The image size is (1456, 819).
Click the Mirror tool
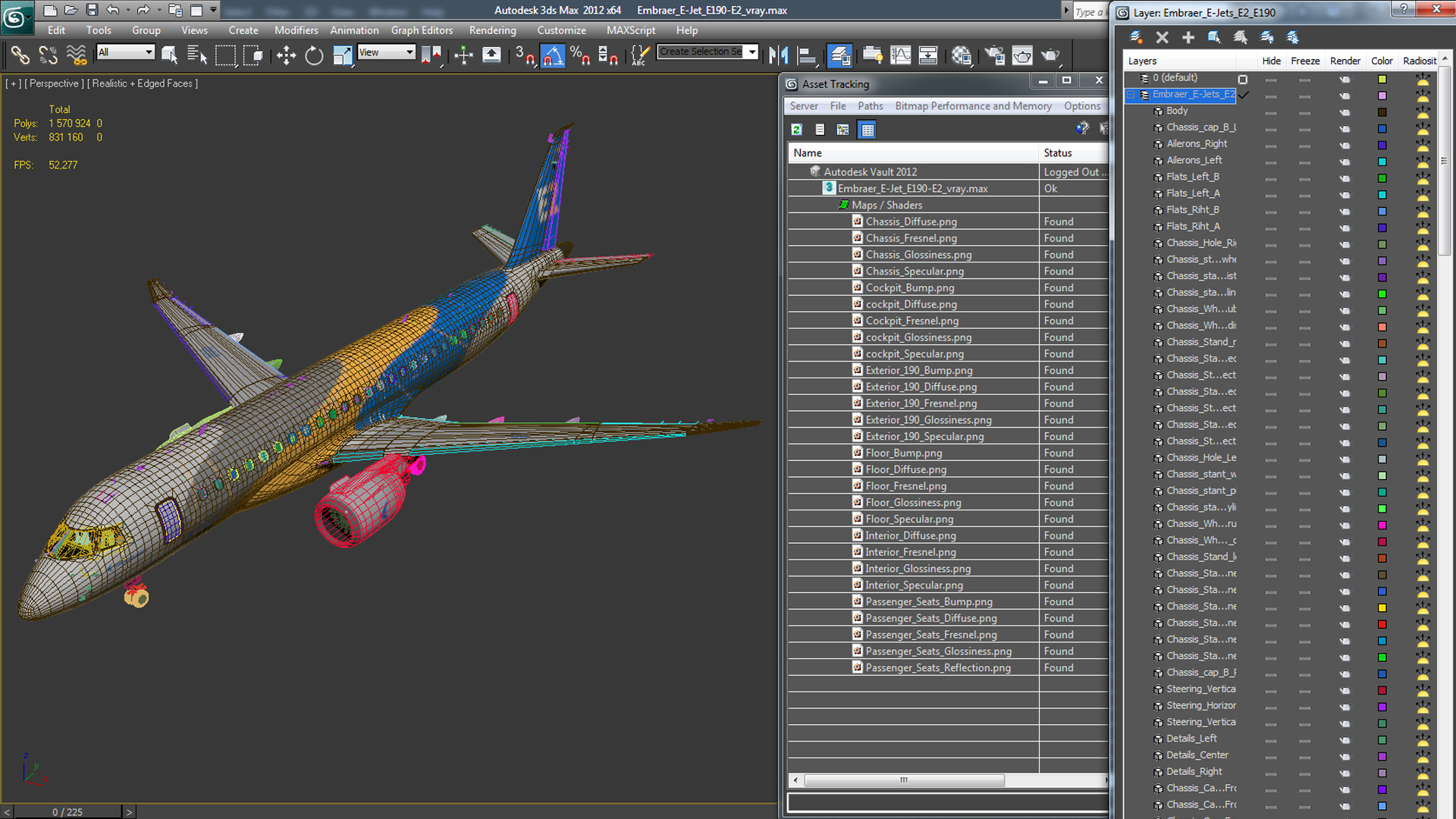(x=779, y=55)
